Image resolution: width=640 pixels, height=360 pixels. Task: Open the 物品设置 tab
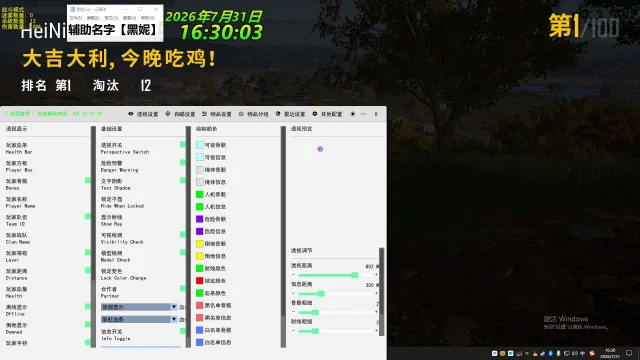click(x=217, y=114)
